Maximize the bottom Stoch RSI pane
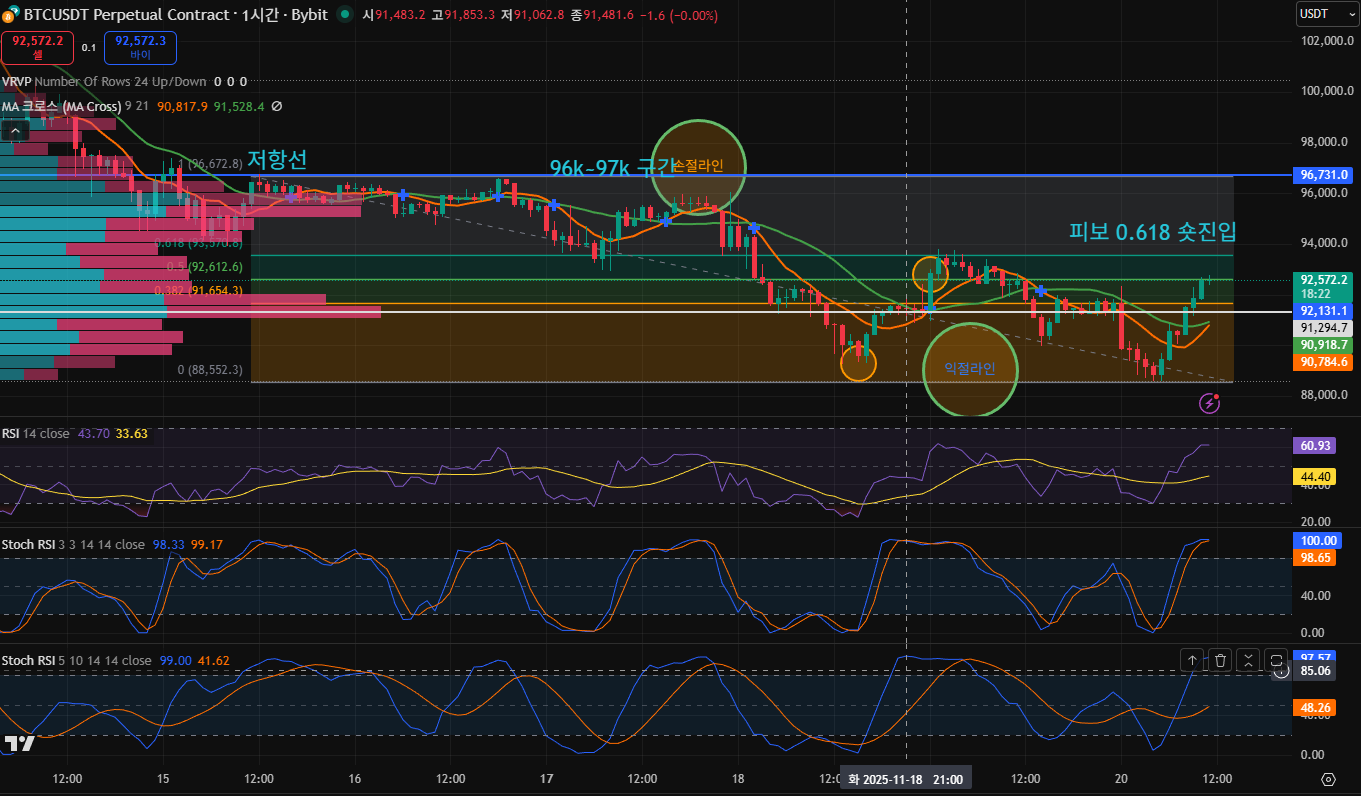This screenshot has height=796, width=1361. coord(1276,660)
